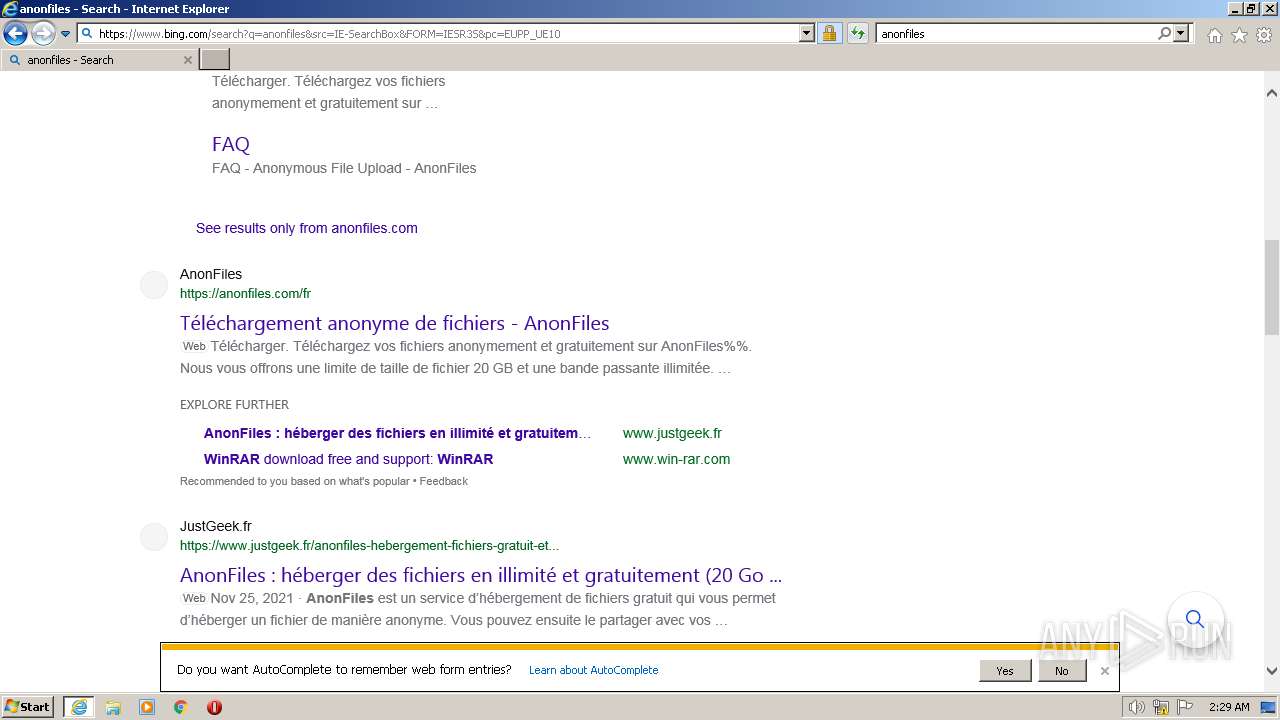Click the JustGeek.fr favicon circle
Image resolution: width=1280 pixels, height=720 pixels.
[154, 537]
